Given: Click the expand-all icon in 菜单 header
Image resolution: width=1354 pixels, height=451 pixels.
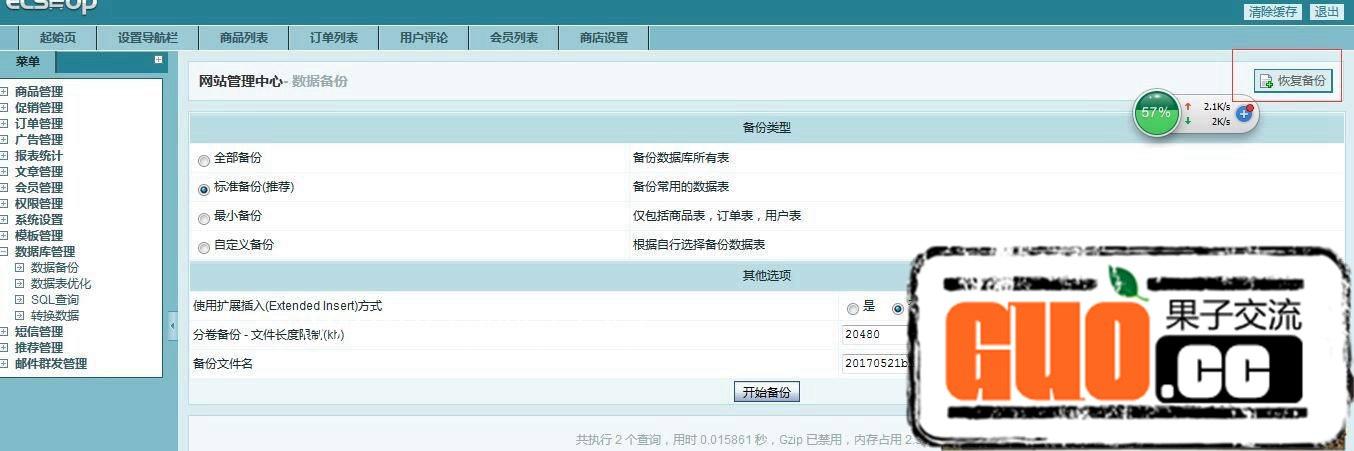Looking at the screenshot, I should pyautogui.click(x=158, y=61).
